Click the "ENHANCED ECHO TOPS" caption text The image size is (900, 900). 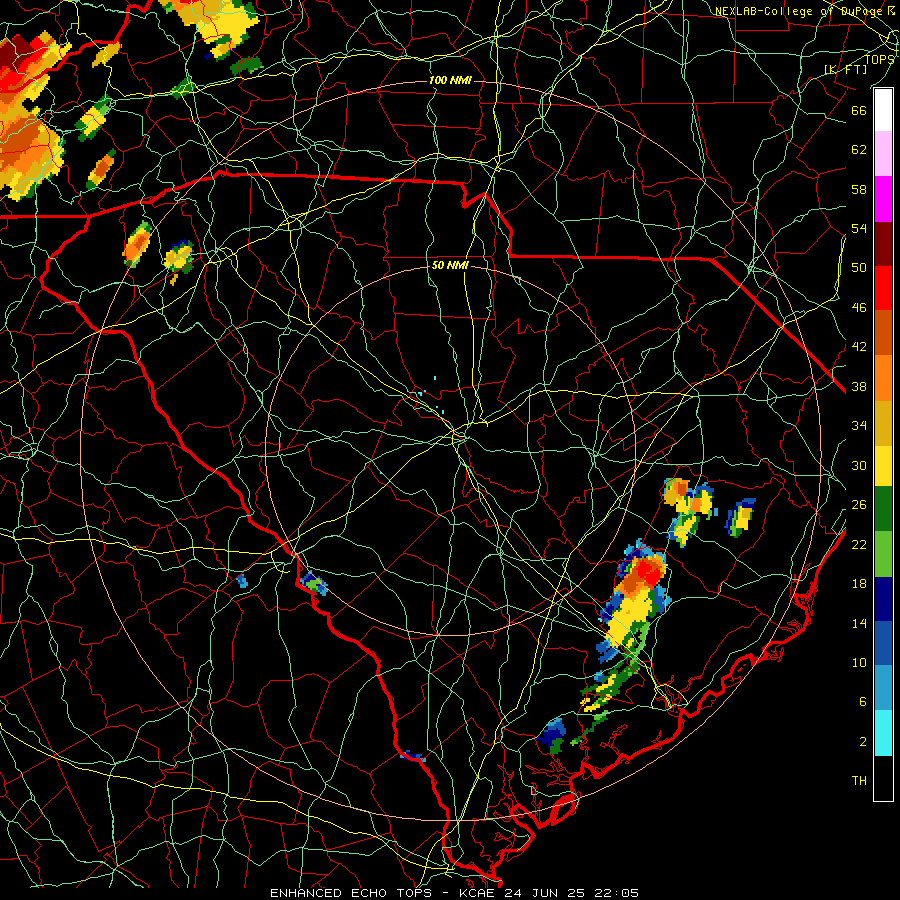coord(350,893)
